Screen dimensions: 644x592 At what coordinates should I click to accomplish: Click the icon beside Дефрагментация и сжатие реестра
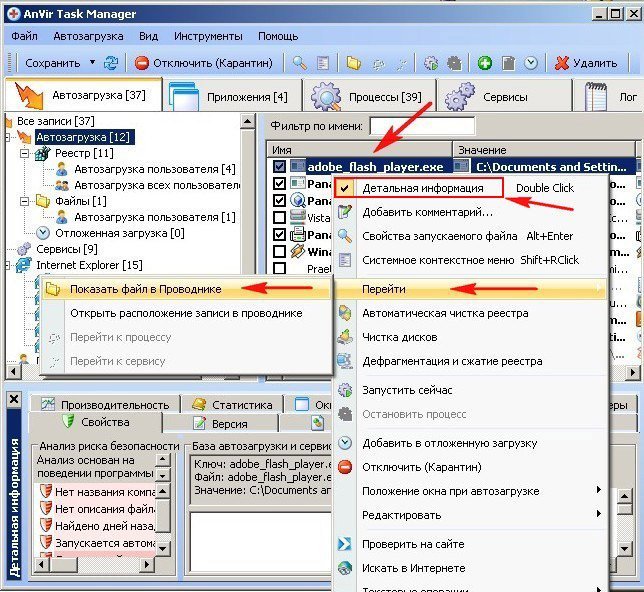click(x=345, y=361)
